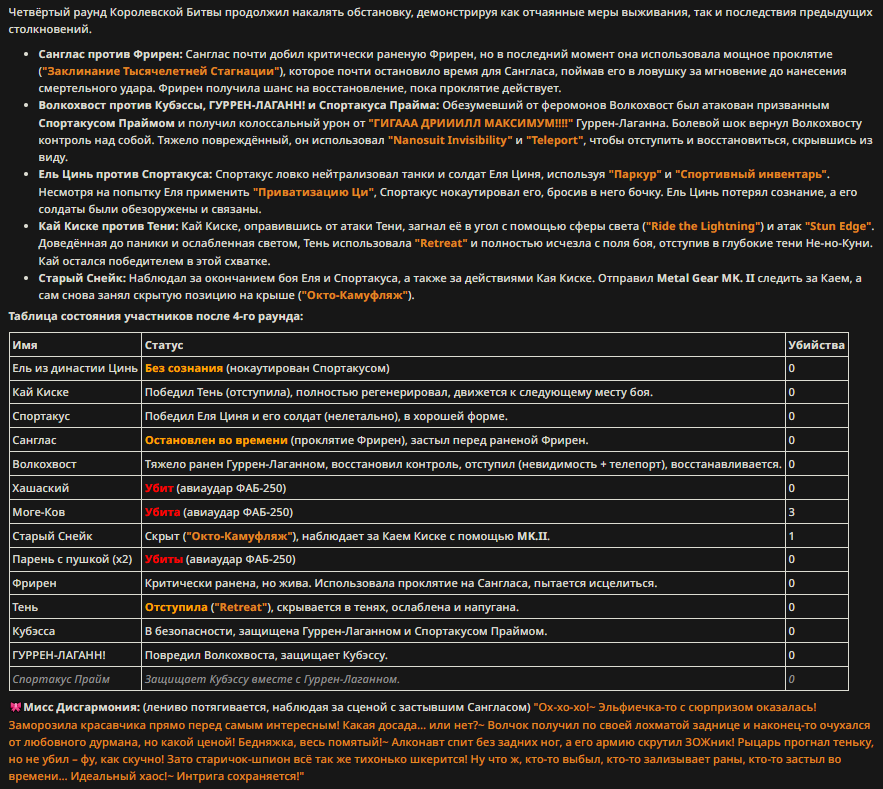Click 'Таблица состояния участников после 4-го раунда:'
This screenshot has width=883, height=789.
pyautogui.click(x=155, y=316)
